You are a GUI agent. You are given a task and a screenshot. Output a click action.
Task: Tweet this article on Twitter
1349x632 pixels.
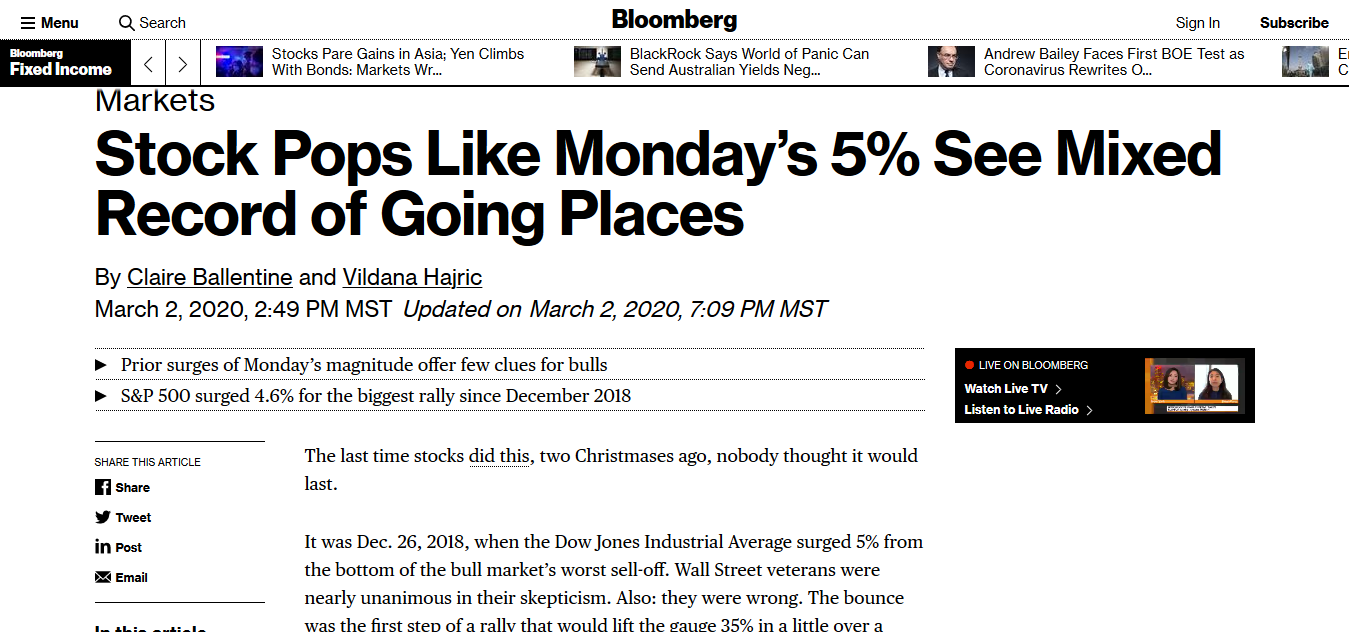pos(122,517)
